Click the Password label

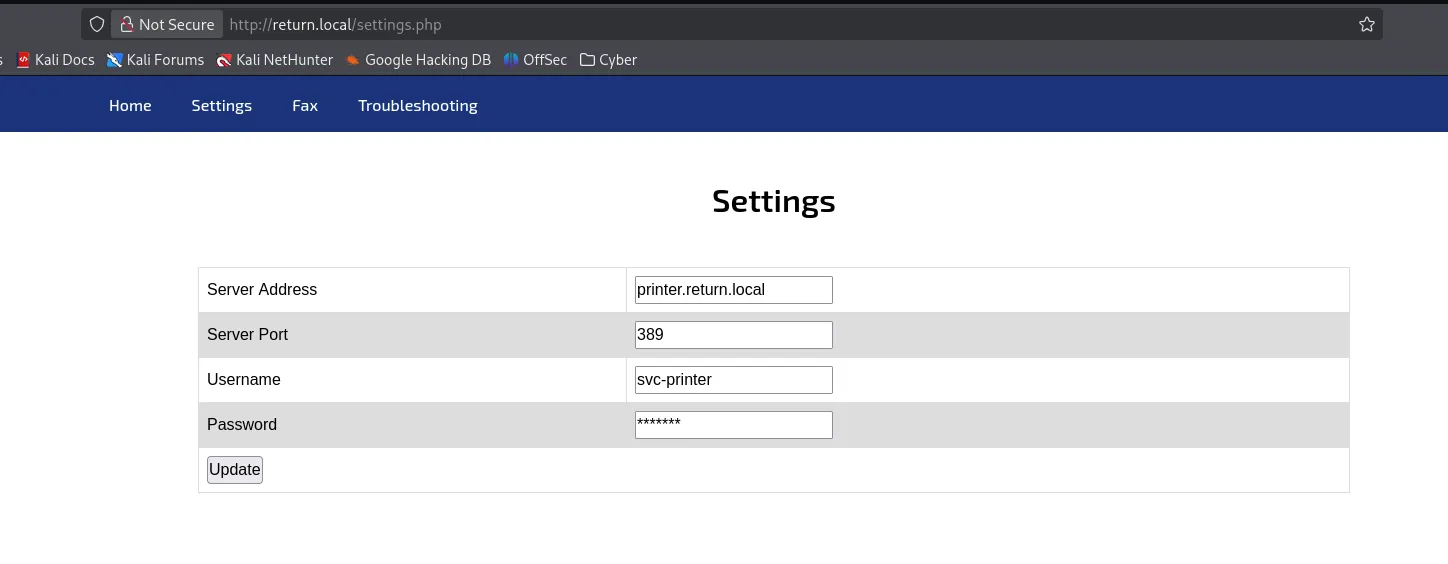coord(242,425)
